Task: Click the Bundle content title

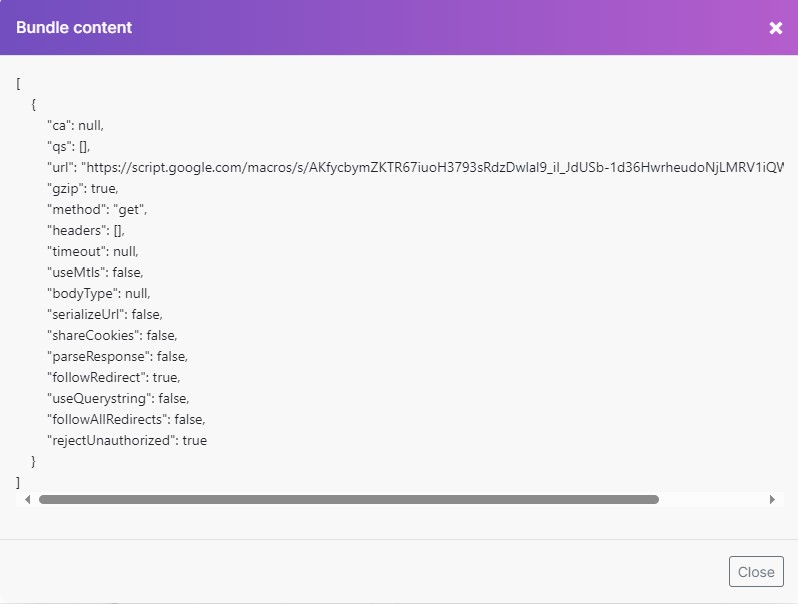Action: pyautogui.click(x=74, y=28)
